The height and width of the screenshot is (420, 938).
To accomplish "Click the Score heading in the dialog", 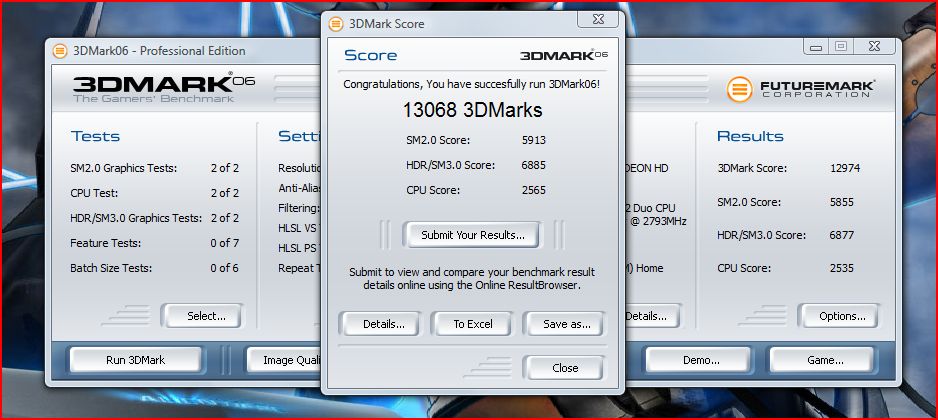I will (370, 56).
